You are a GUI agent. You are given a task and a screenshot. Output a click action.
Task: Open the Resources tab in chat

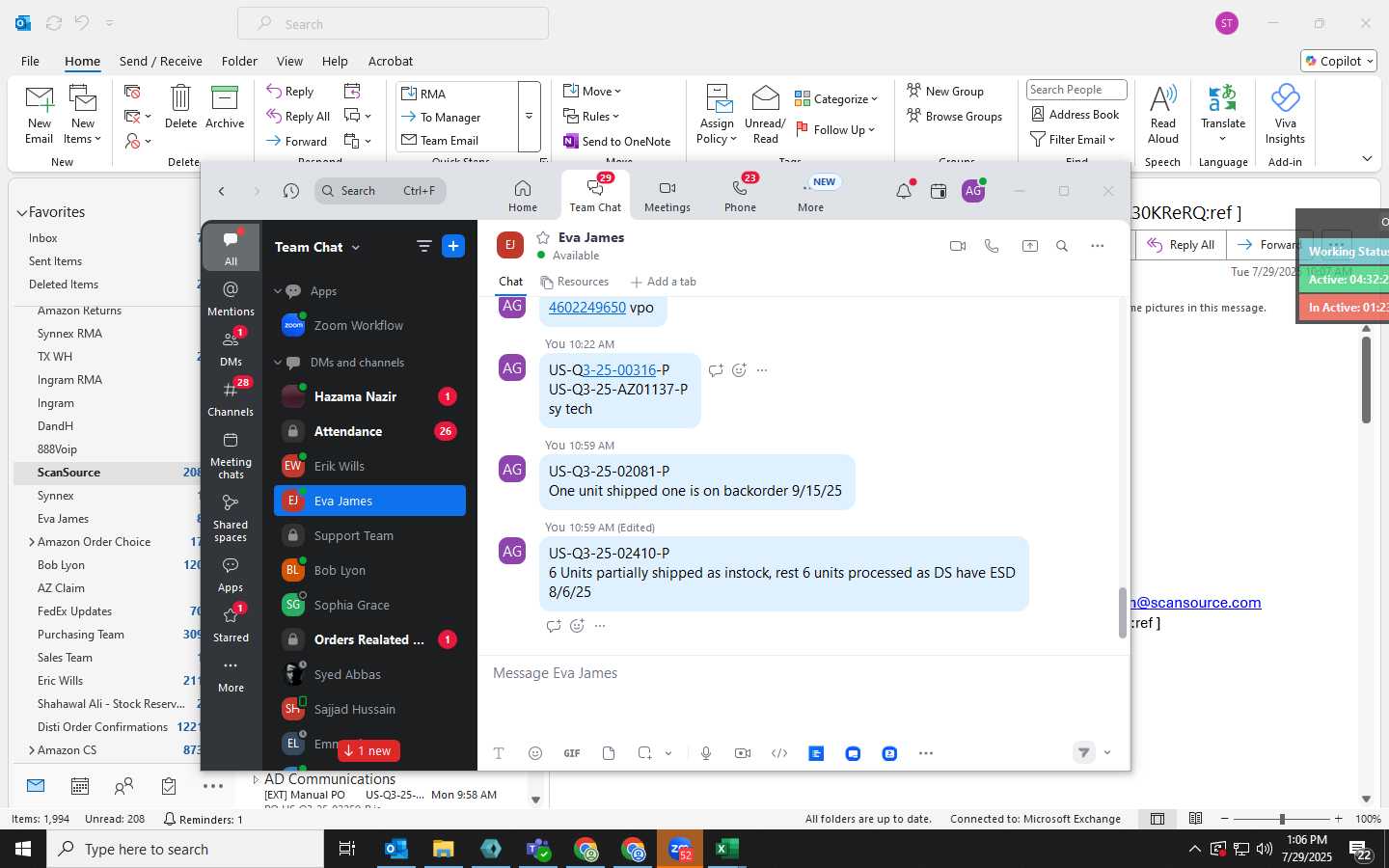[575, 282]
